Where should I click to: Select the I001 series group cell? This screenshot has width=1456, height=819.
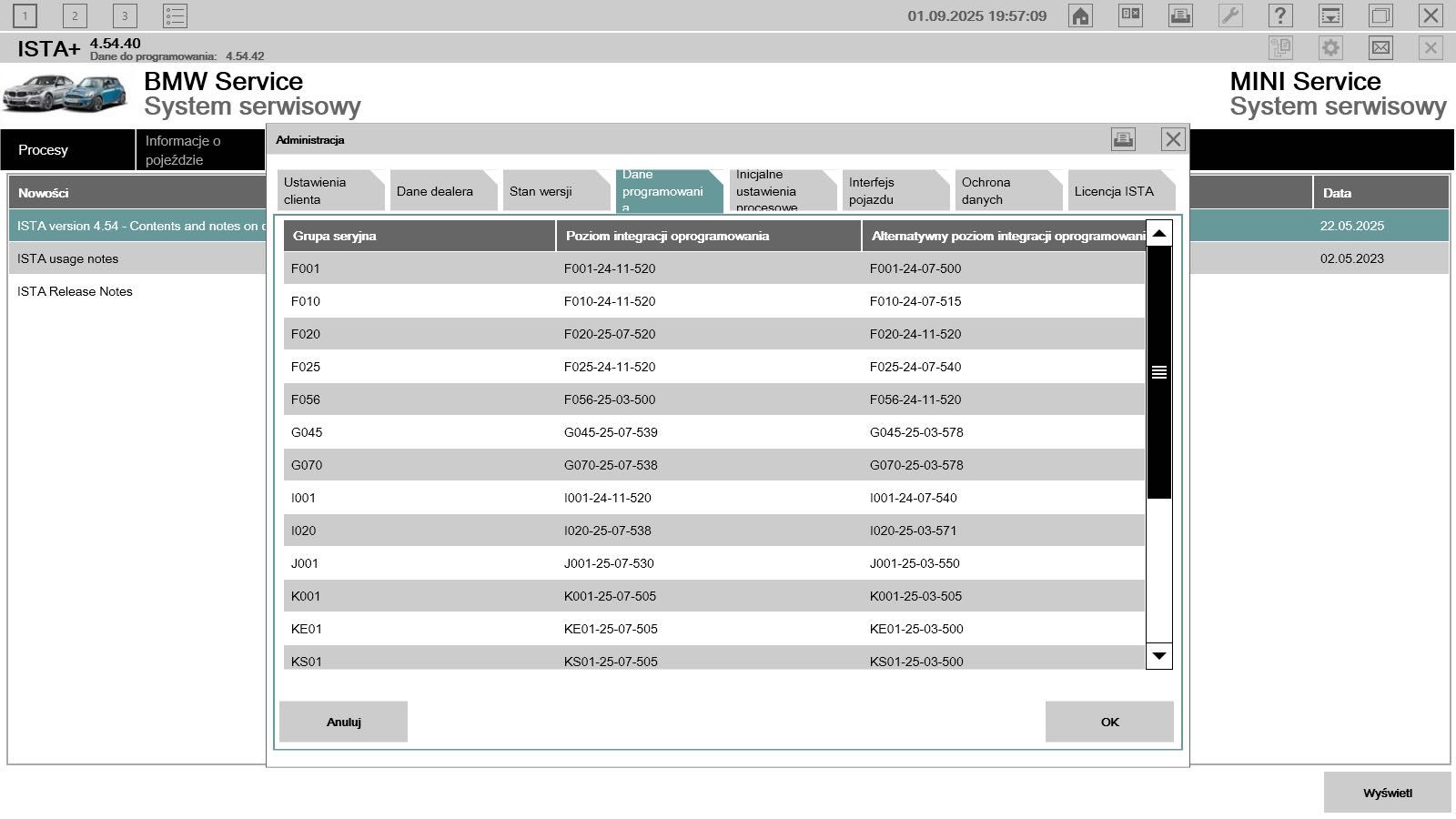(x=303, y=498)
